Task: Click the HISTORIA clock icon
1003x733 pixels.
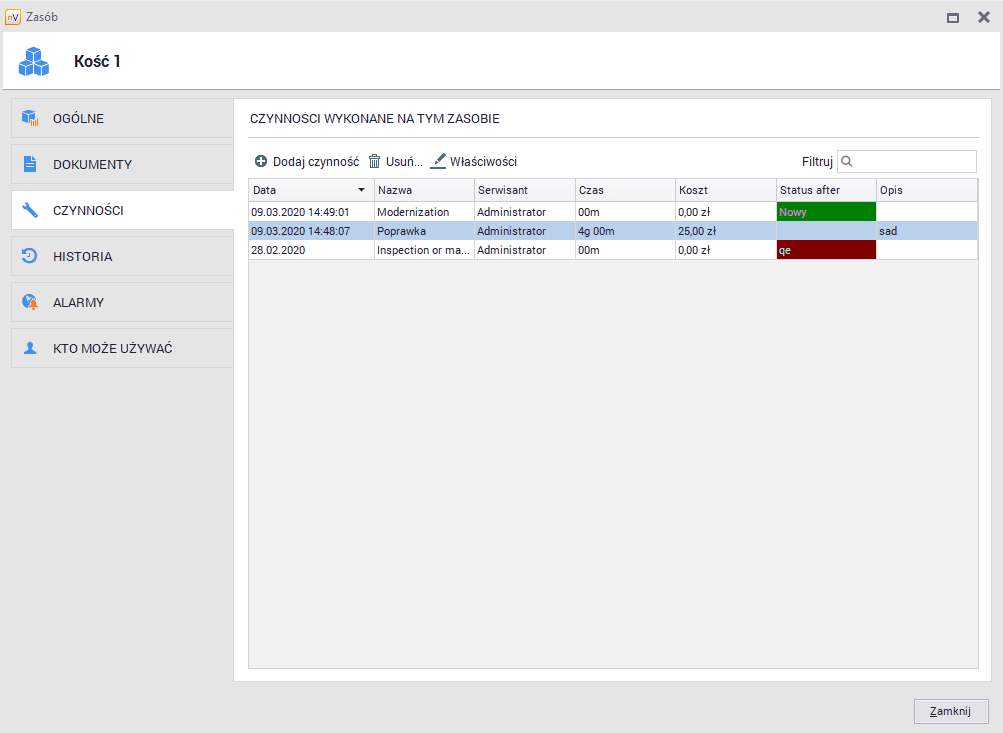Action: [30, 257]
